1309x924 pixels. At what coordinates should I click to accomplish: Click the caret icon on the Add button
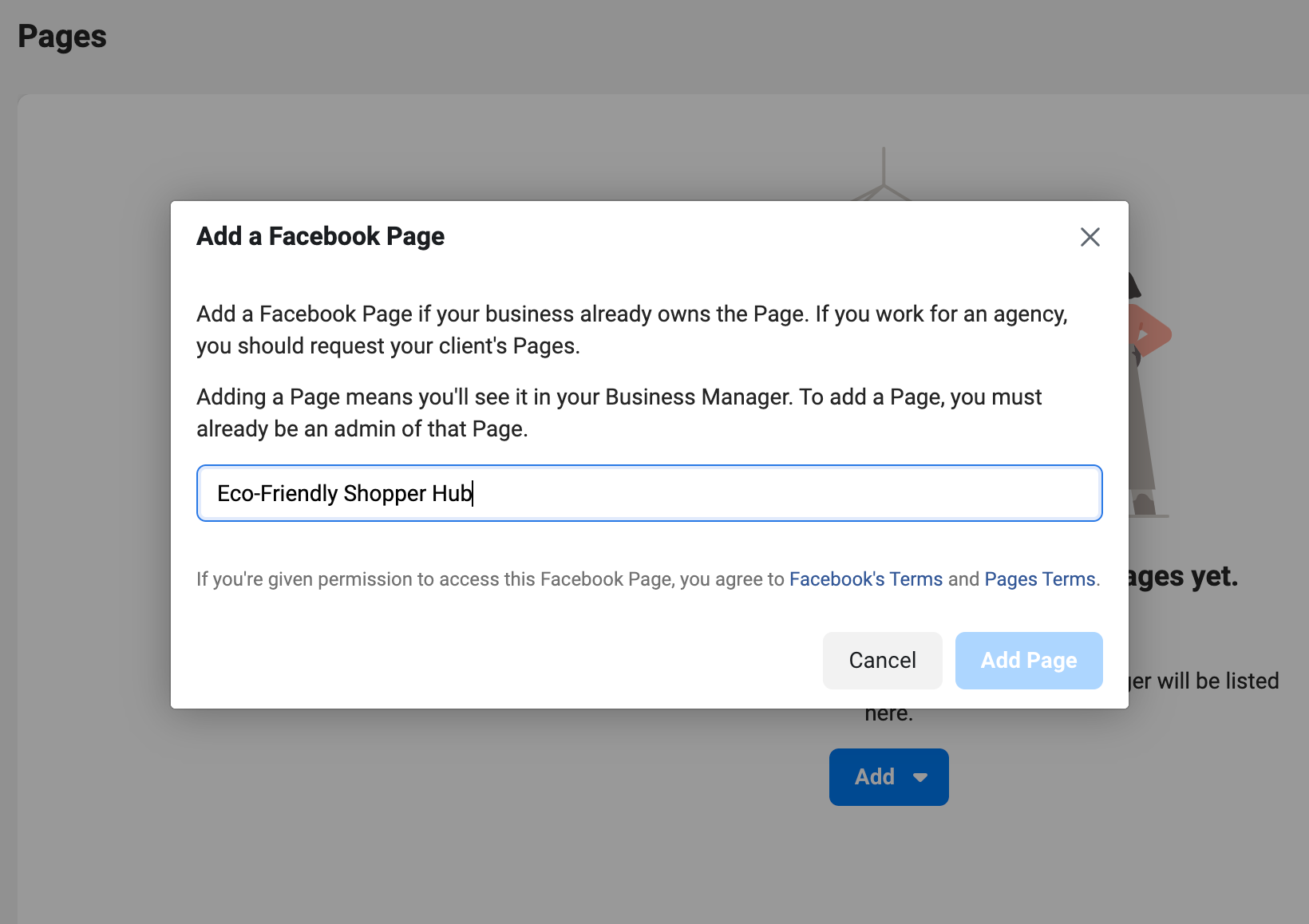[919, 776]
